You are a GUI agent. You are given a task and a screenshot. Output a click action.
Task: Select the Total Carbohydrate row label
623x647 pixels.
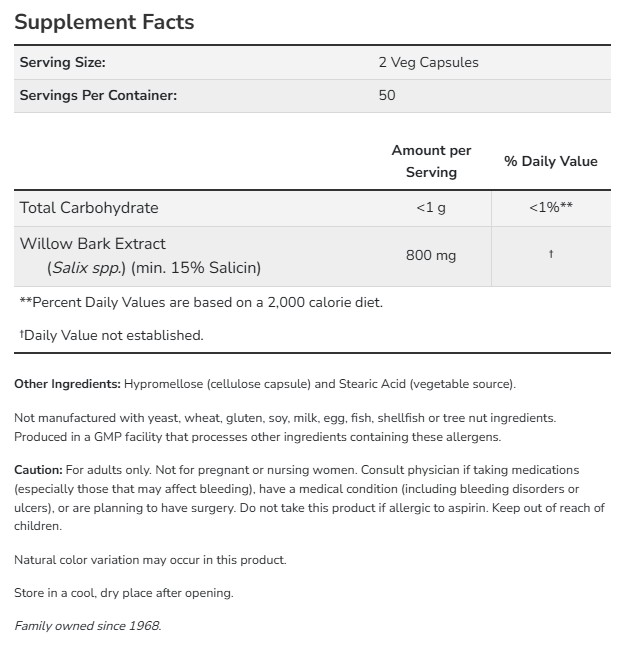[x=89, y=208]
